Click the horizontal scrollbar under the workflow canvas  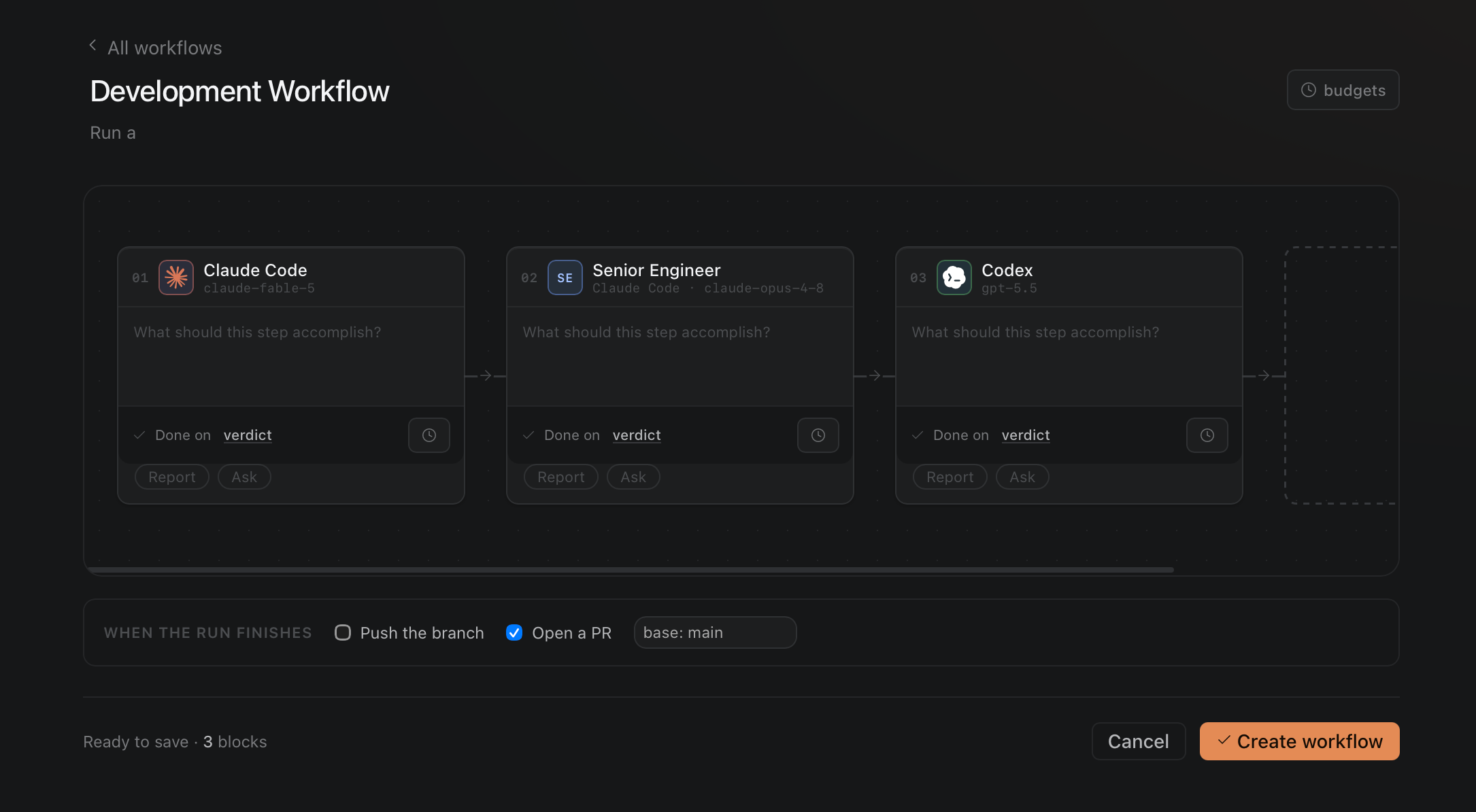pyautogui.click(x=631, y=570)
